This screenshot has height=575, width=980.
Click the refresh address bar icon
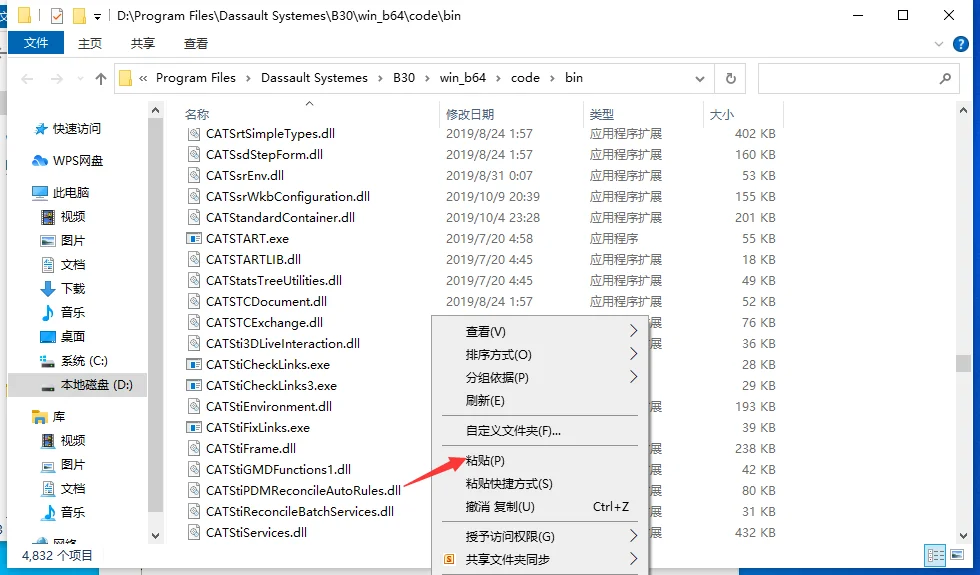click(730, 78)
